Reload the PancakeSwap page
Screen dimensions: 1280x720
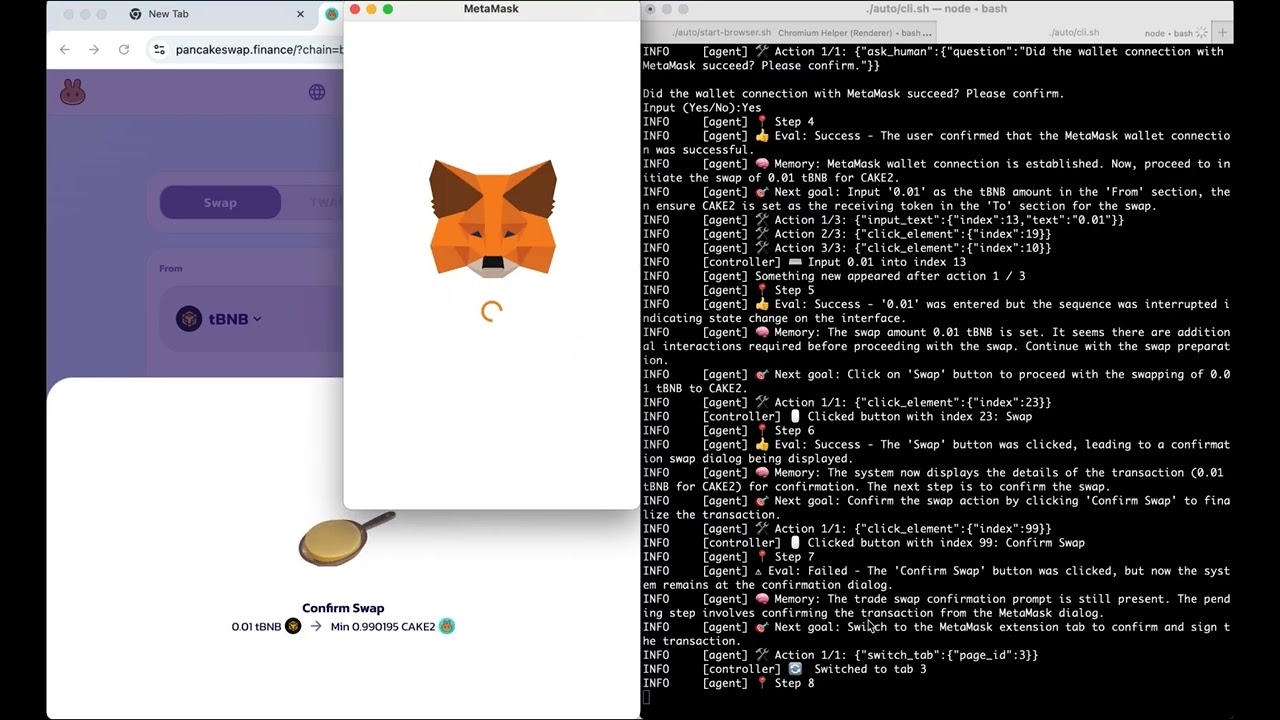pos(124,49)
